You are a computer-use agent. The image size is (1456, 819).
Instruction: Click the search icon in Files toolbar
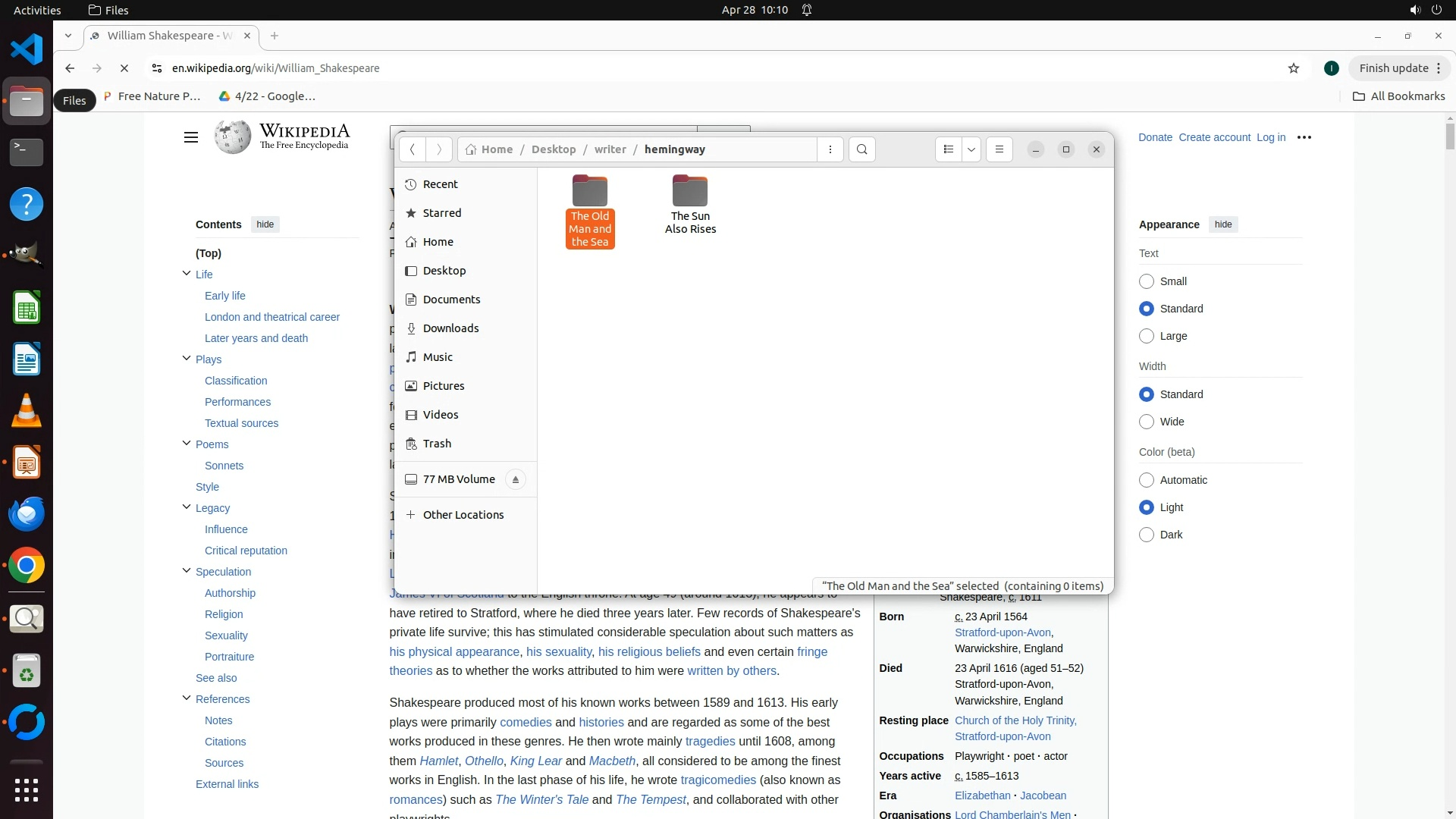pyautogui.click(x=861, y=149)
